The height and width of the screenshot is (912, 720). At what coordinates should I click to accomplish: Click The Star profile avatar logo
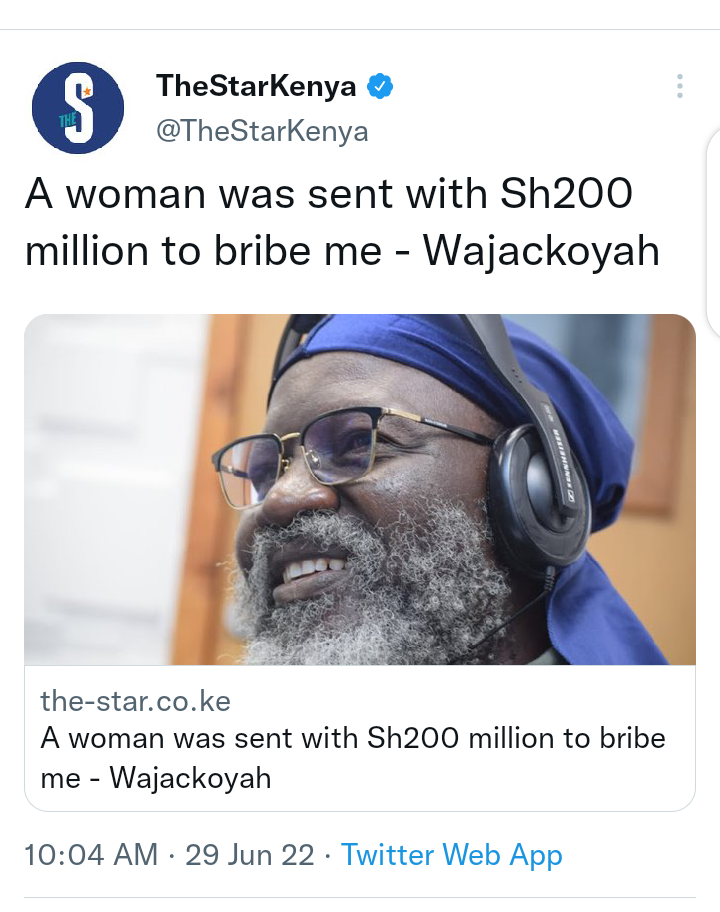pyautogui.click(x=78, y=108)
